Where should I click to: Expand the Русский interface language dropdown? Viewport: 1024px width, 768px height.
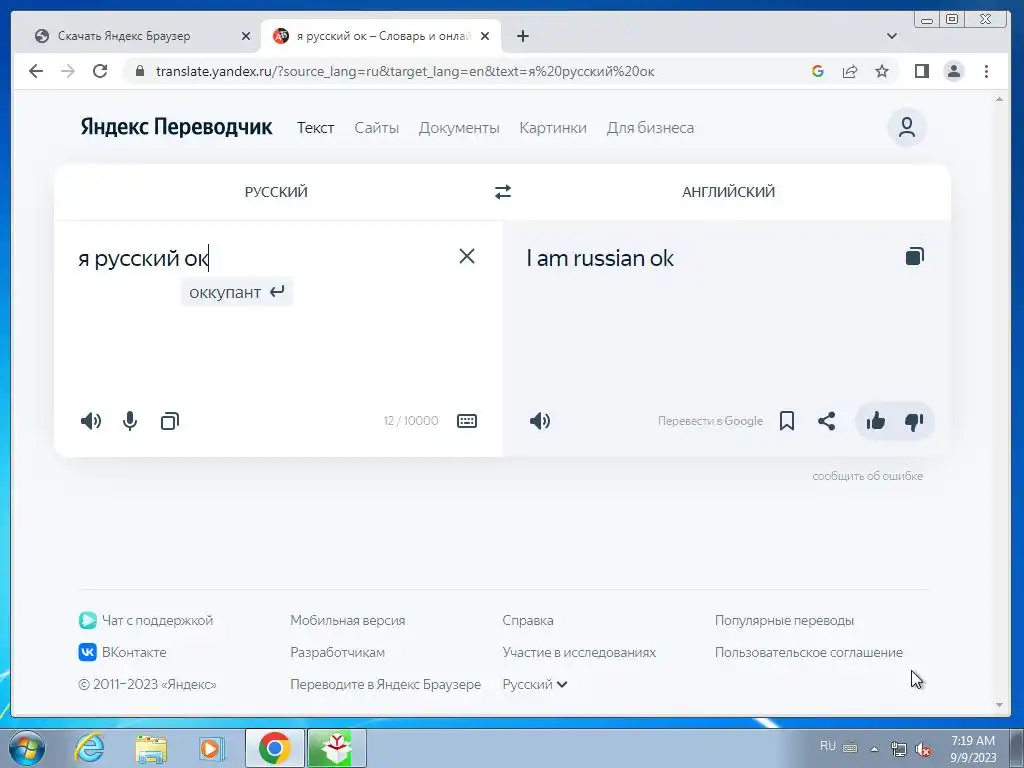(x=535, y=684)
